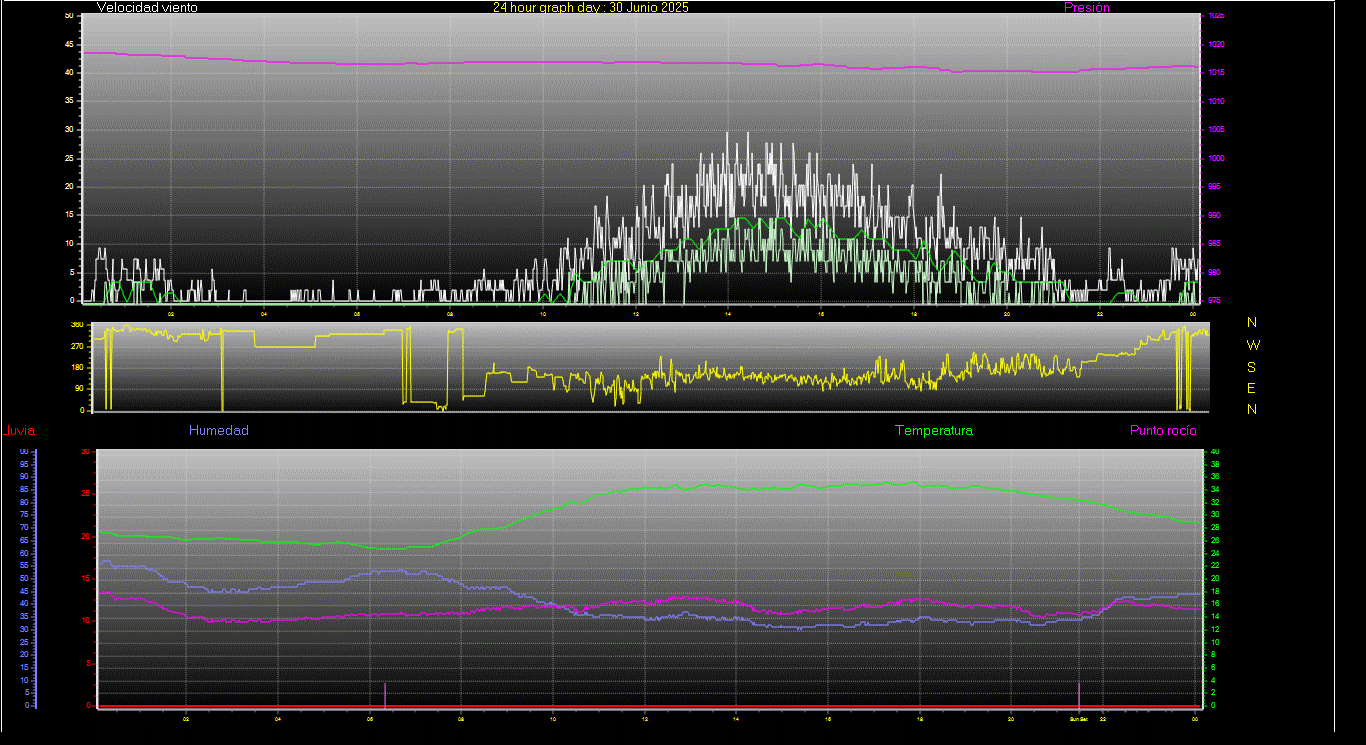The image size is (1366, 745).
Task: Click the "985" pressure axis value
Action: click(x=1213, y=244)
